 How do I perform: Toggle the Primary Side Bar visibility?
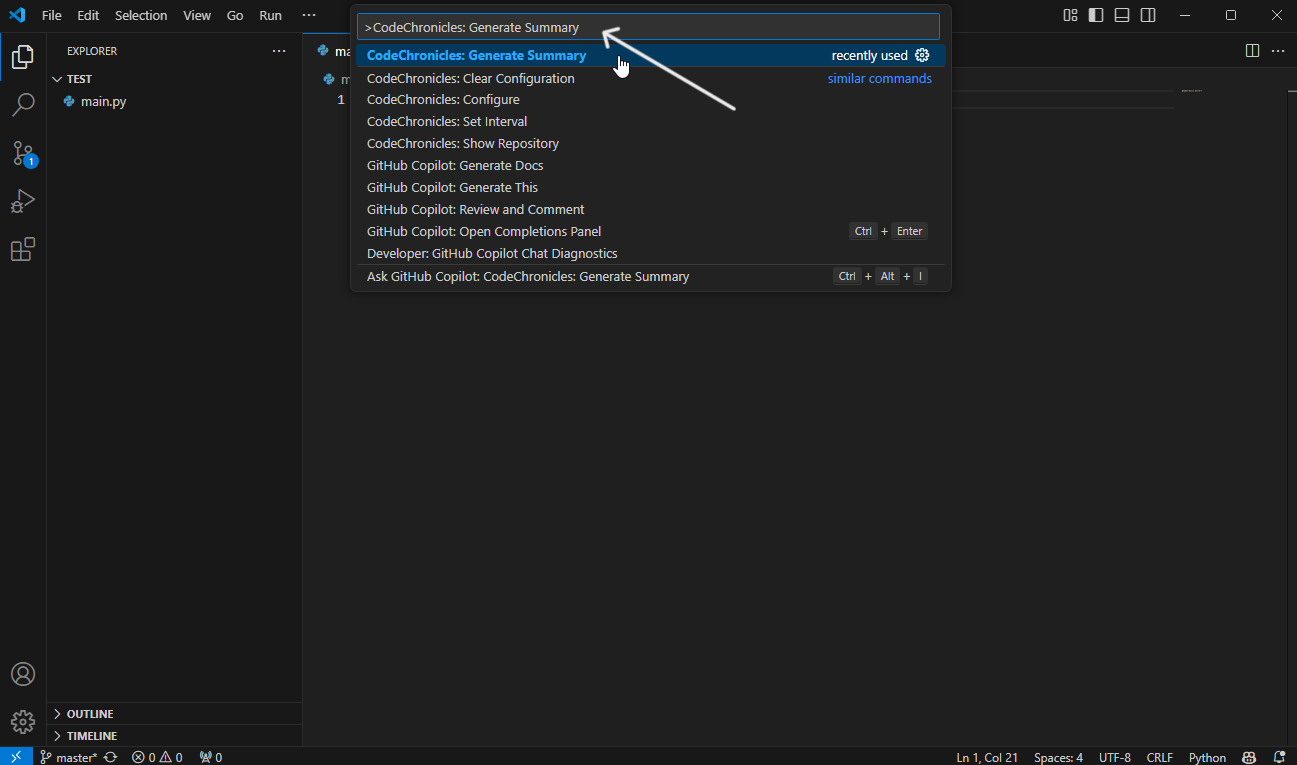tap(1096, 15)
